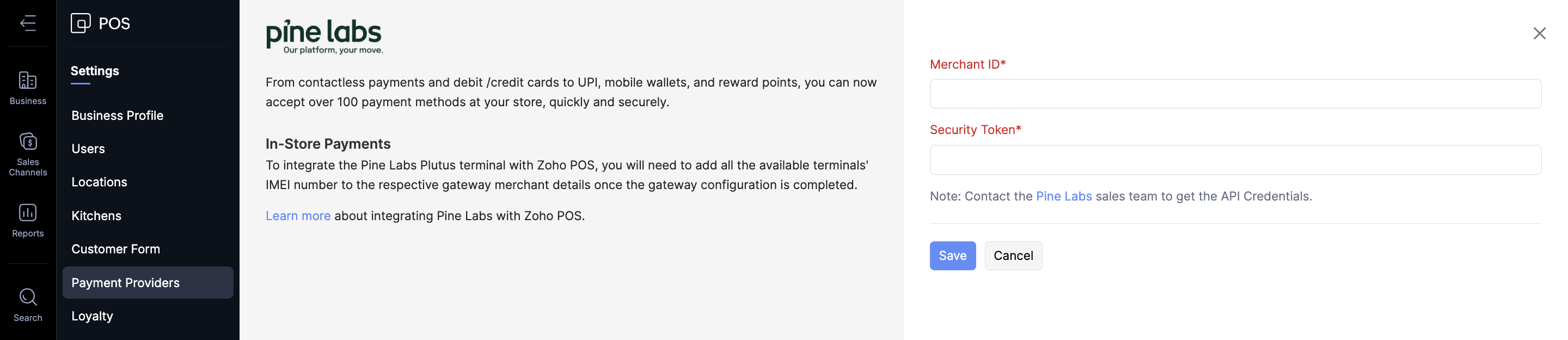
Task: Open the Sales Channels icon
Action: pyautogui.click(x=28, y=142)
